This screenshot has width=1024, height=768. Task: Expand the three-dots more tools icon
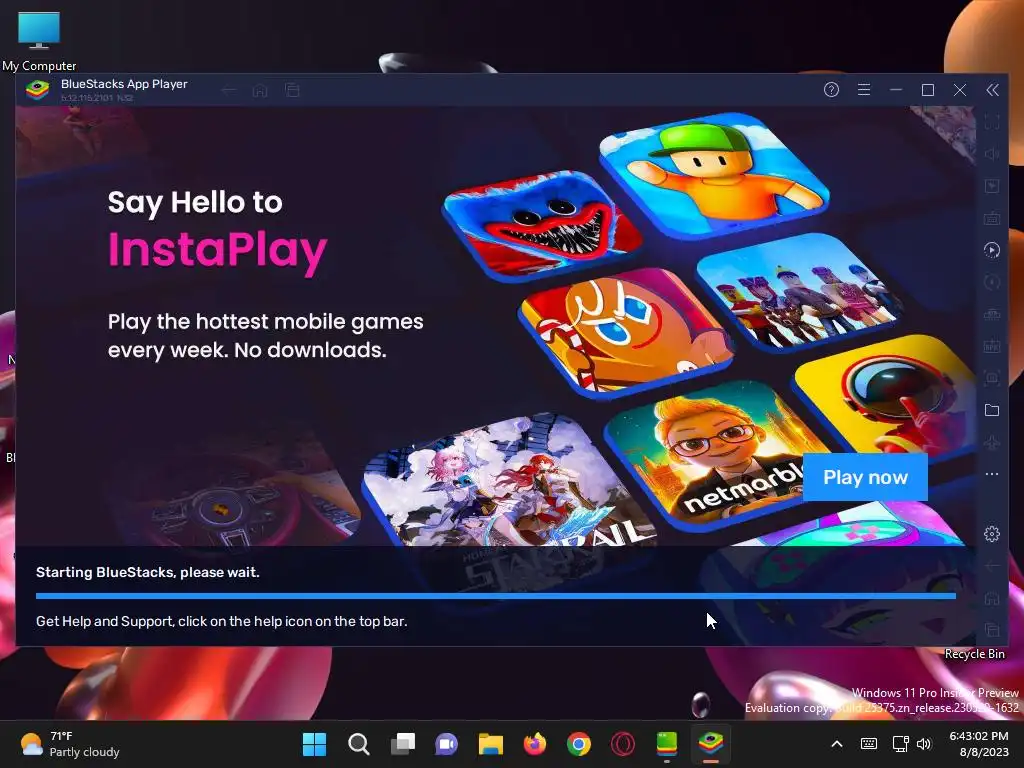991,474
